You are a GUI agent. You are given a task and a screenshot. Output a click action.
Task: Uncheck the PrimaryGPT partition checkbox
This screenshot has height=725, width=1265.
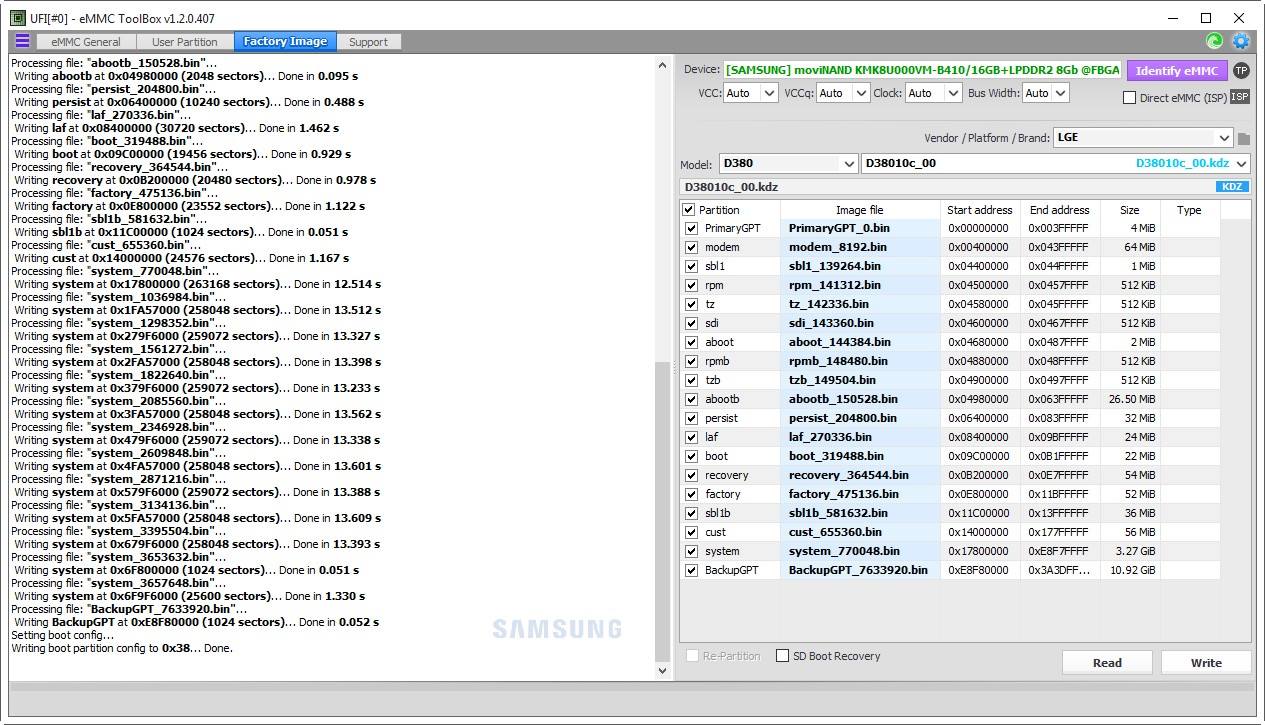coord(691,228)
